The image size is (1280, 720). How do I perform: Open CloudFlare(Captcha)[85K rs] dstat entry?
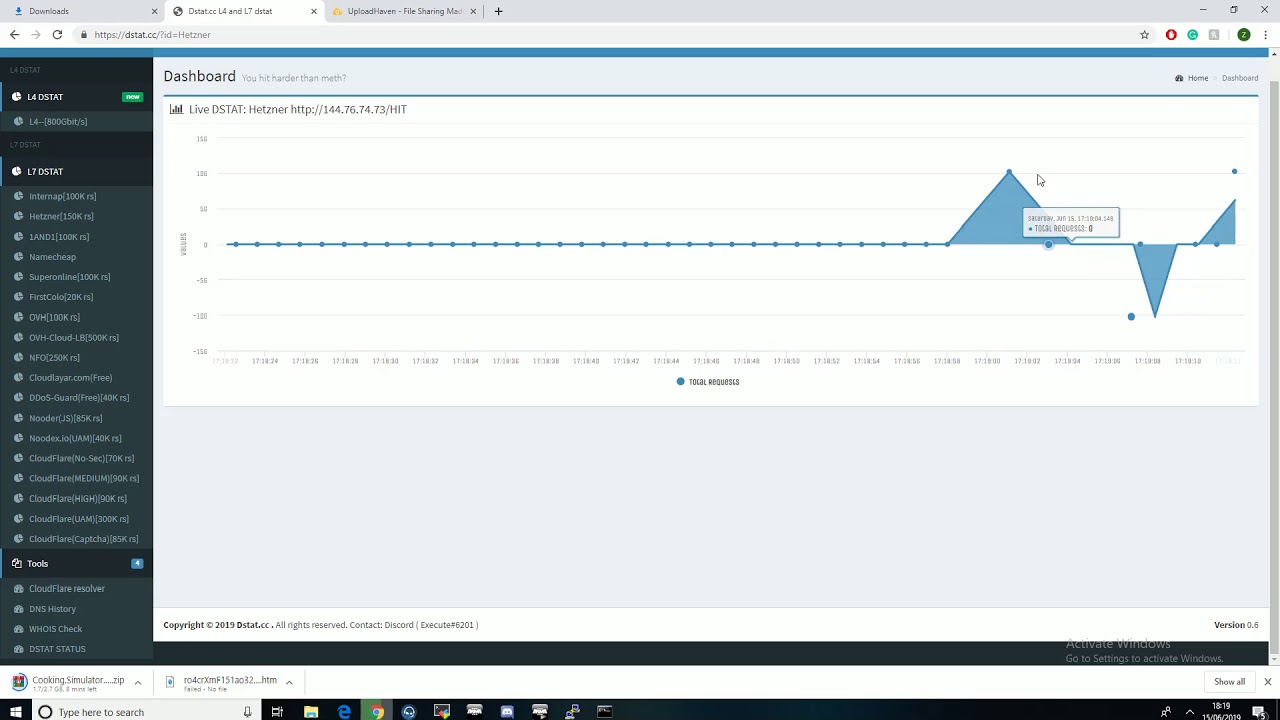coord(83,539)
